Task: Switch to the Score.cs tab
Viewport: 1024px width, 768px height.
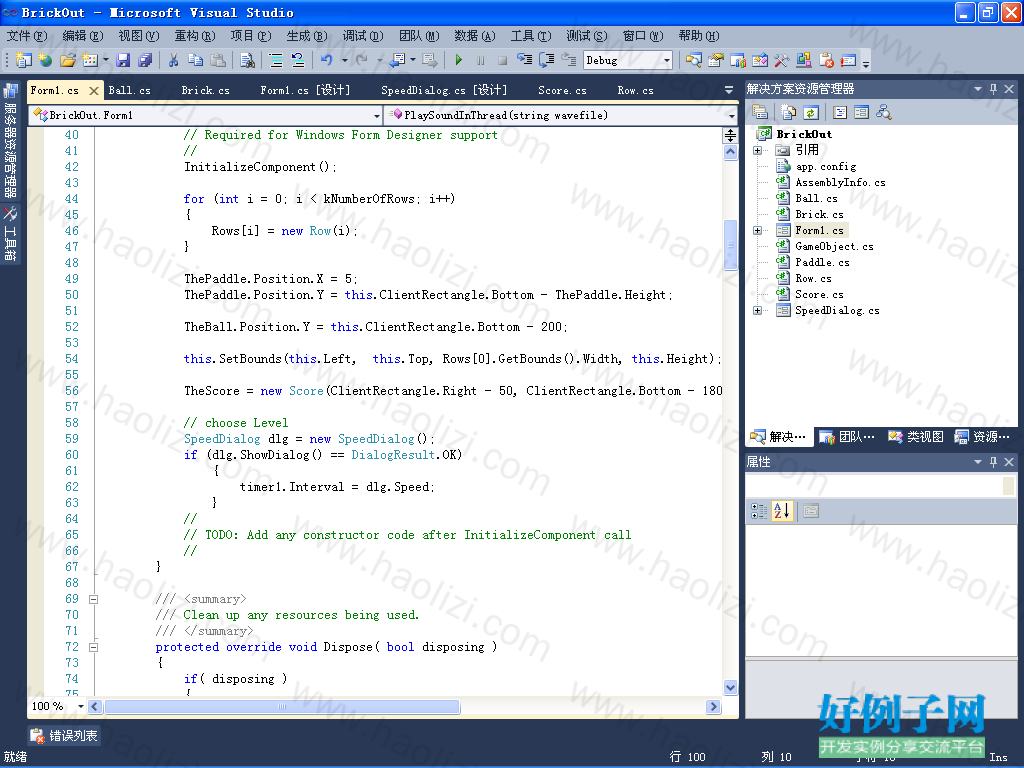Action: (x=562, y=90)
